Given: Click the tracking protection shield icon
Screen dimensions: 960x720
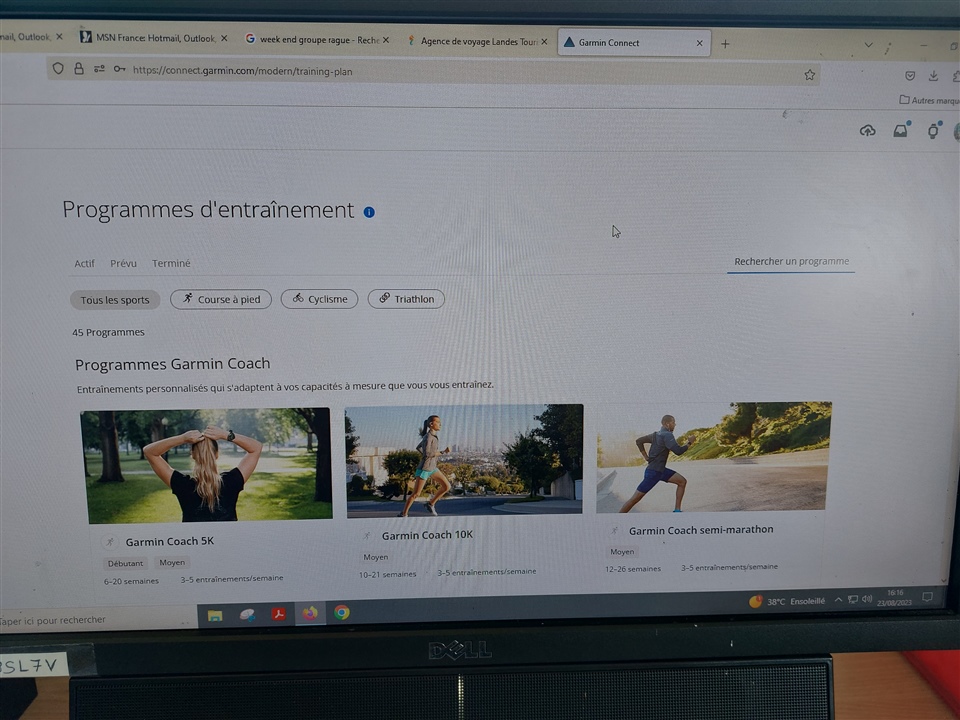Looking at the screenshot, I should pyautogui.click(x=58, y=68).
